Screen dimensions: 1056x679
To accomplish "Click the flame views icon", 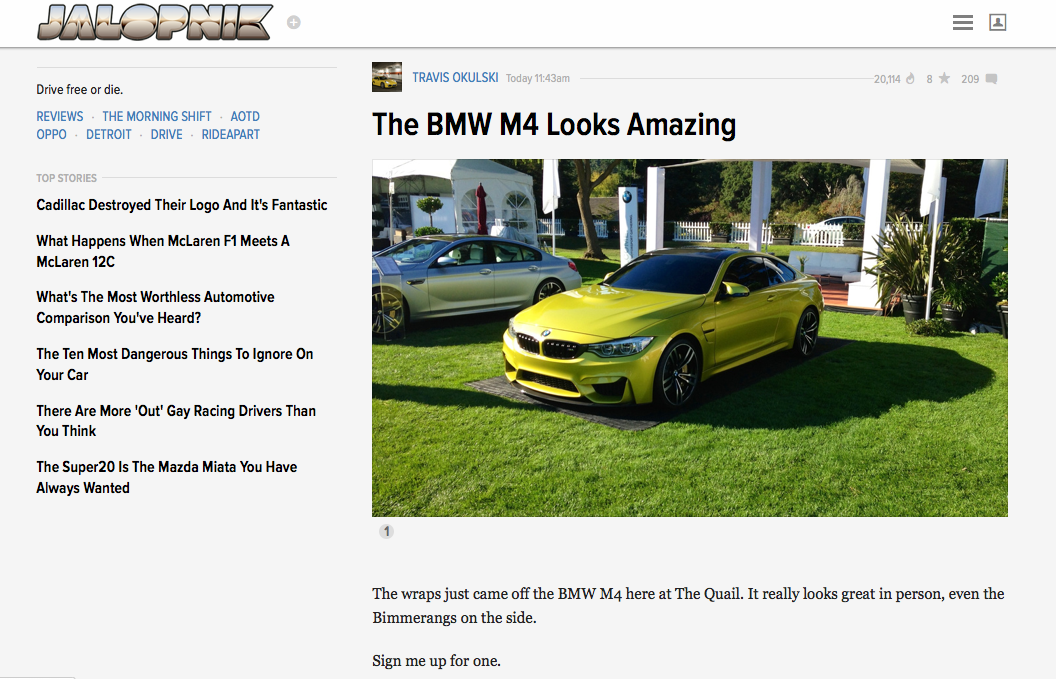I will coord(910,79).
